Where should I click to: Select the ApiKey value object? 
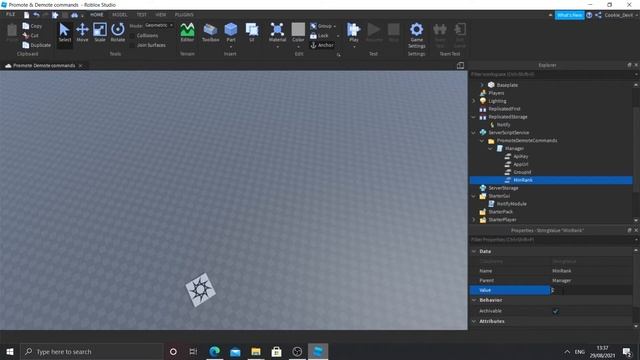pos(520,156)
